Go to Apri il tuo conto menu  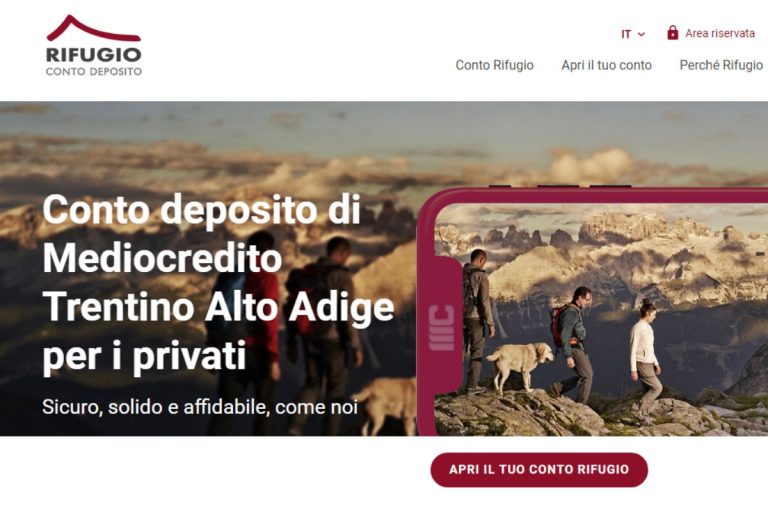pos(606,65)
